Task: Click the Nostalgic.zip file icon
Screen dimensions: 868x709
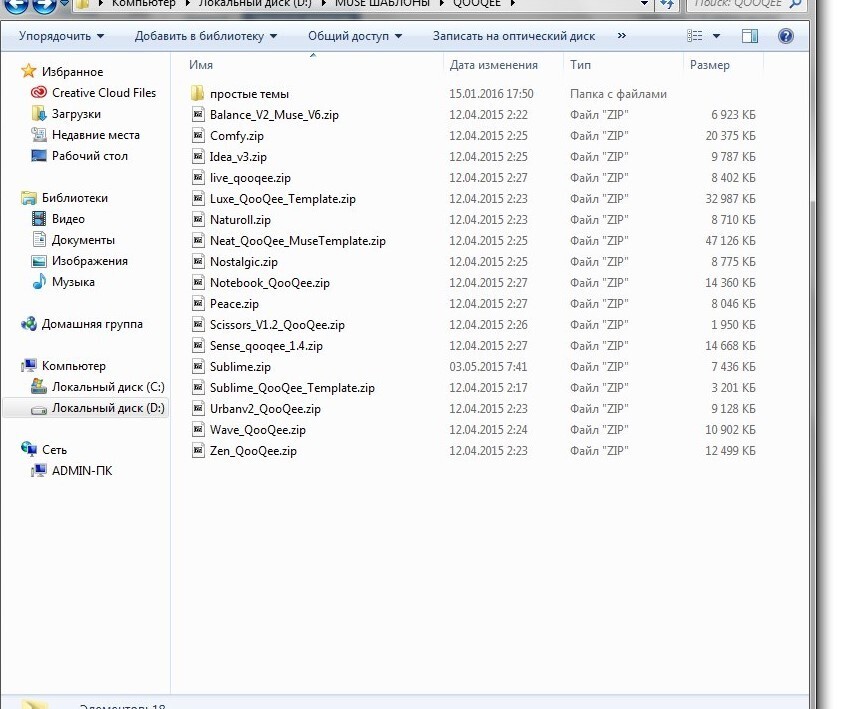Action: point(198,262)
